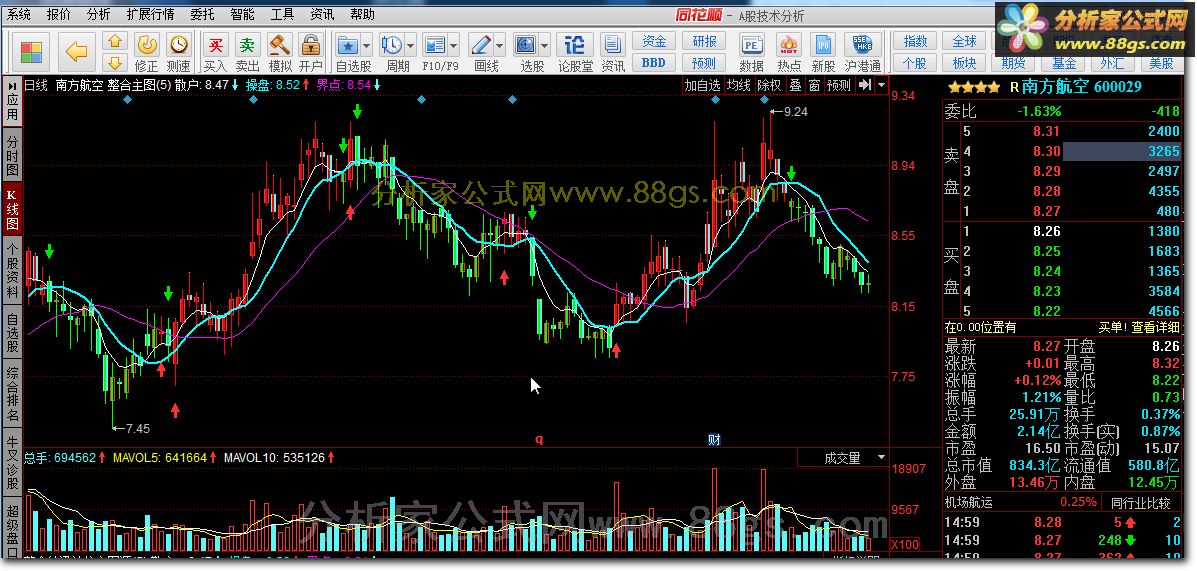Expand the 选股 dropdown arrow
1197x571 pixels.
click(x=544, y=44)
